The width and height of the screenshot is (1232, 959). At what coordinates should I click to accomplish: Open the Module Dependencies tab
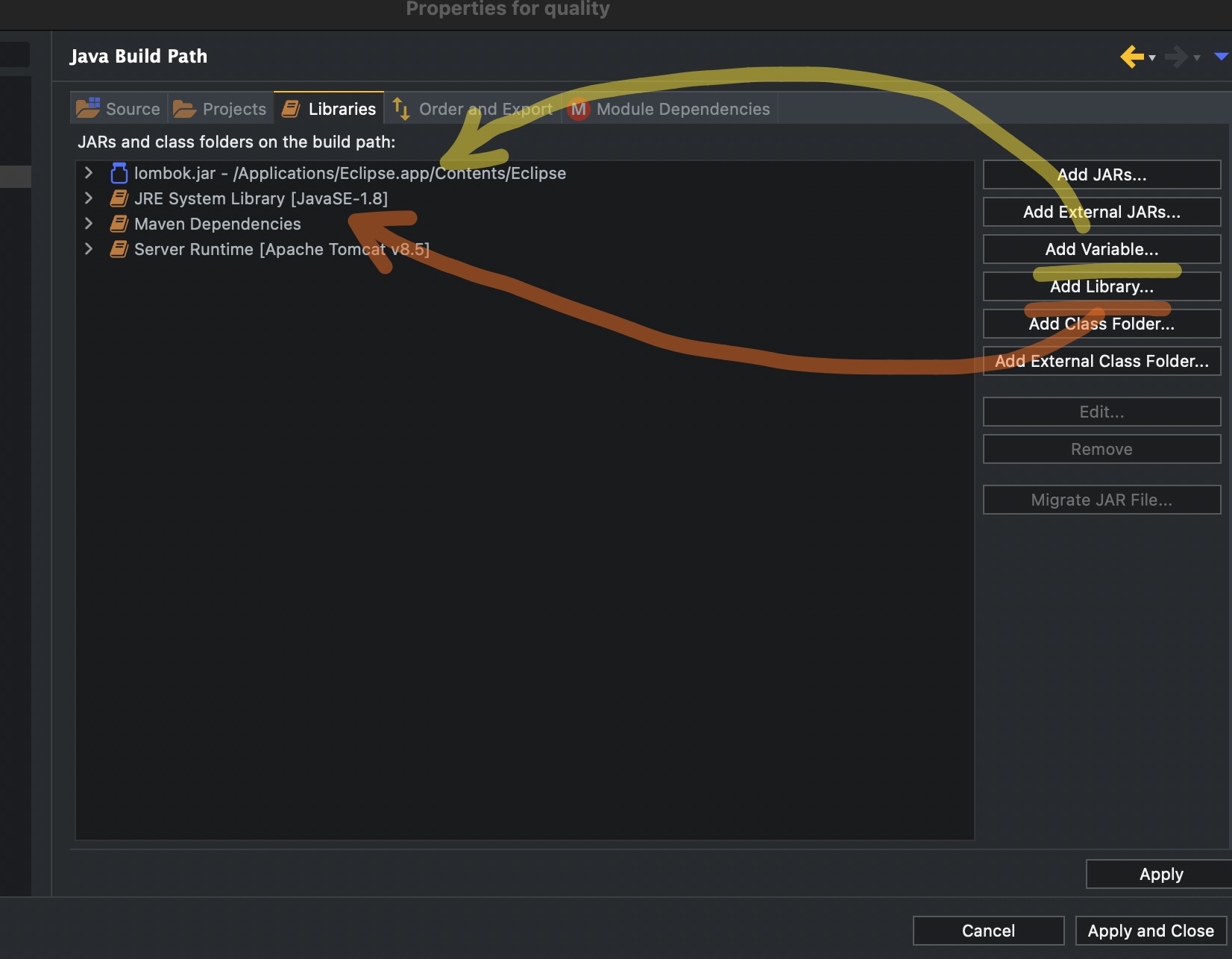pos(670,109)
